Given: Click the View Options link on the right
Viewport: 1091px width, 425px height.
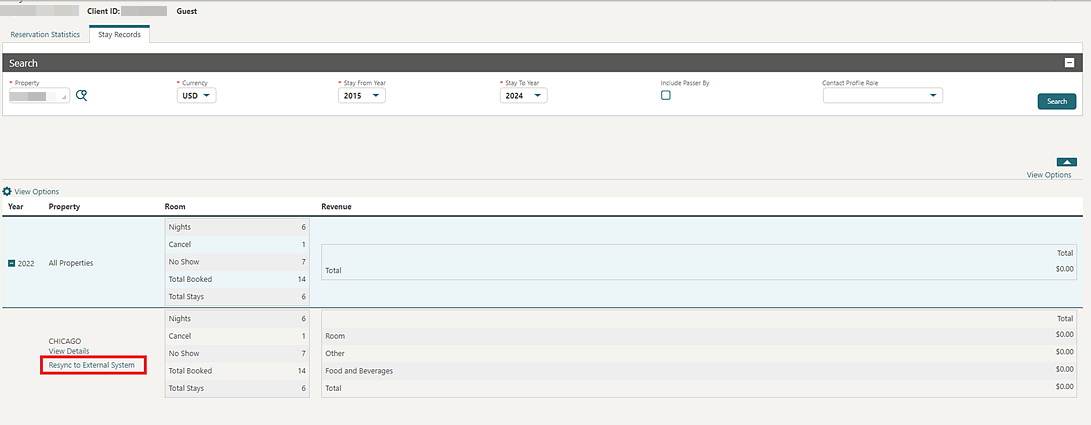Looking at the screenshot, I should click(x=1049, y=175).
